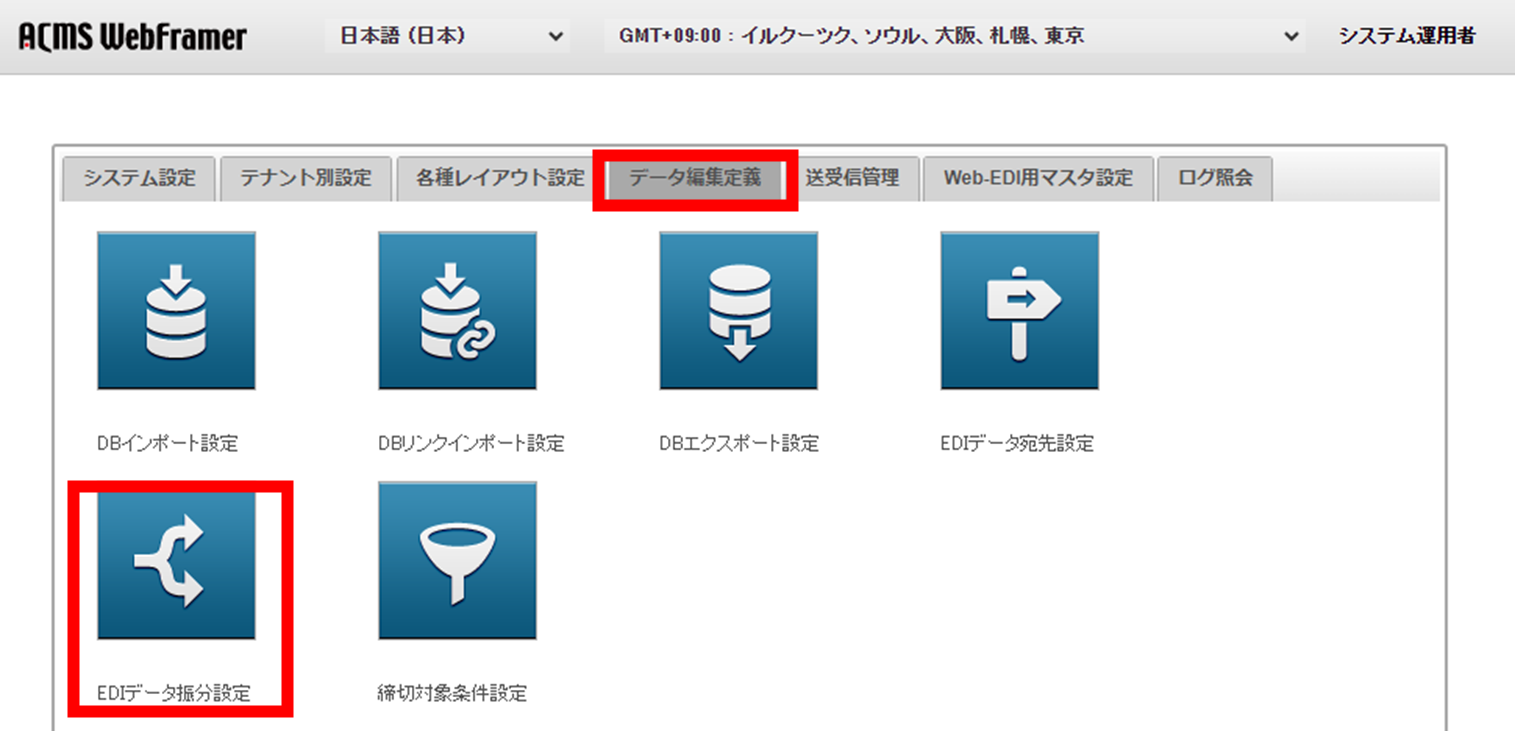The height and width of the screenshot is (731, 1515).
Task: Switch to the システム設定 tab
Action: 138,178
